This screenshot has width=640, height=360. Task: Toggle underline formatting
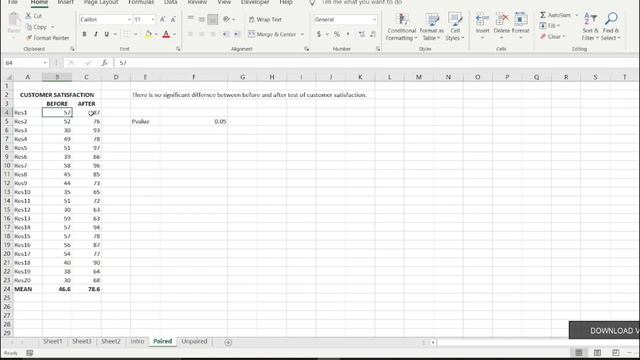coord(107,34)
